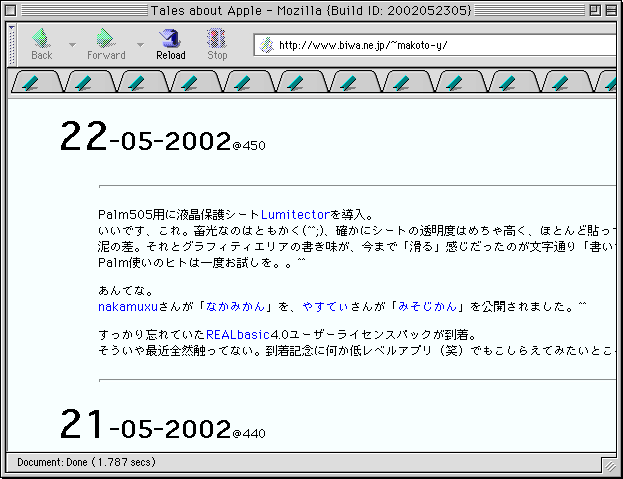
Task: Click the window close box in title bar
Action: pyautogui.click(x=14, y=10)
